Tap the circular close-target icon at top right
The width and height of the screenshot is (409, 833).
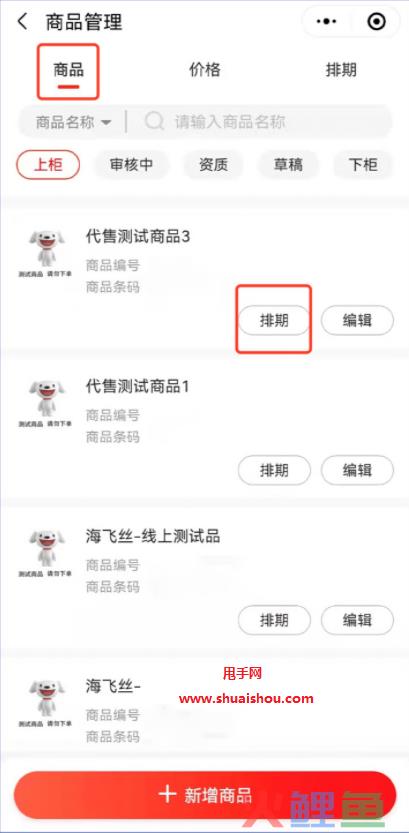pos(377,22)
